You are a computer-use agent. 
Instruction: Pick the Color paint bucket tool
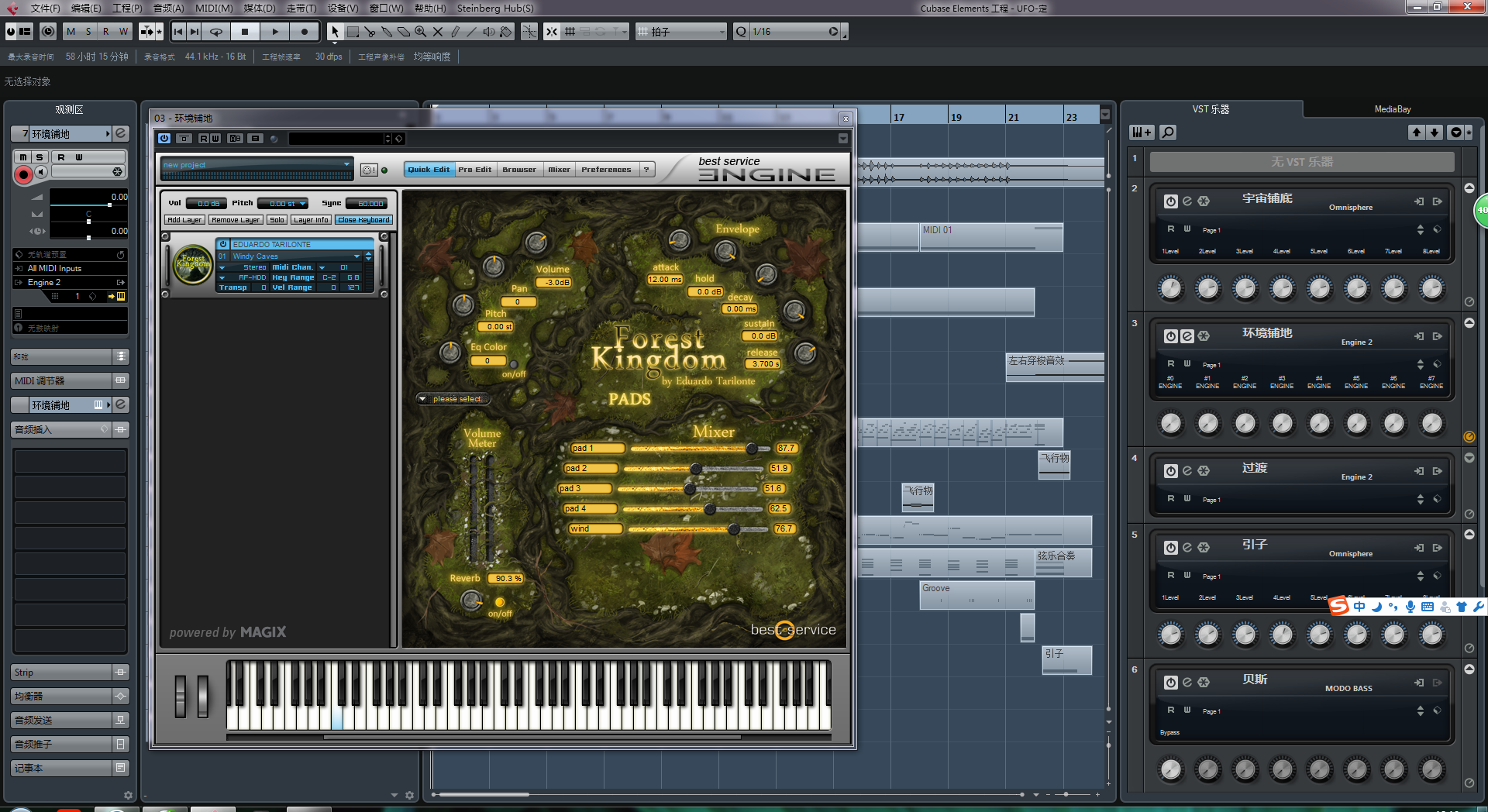pos(506,31)
